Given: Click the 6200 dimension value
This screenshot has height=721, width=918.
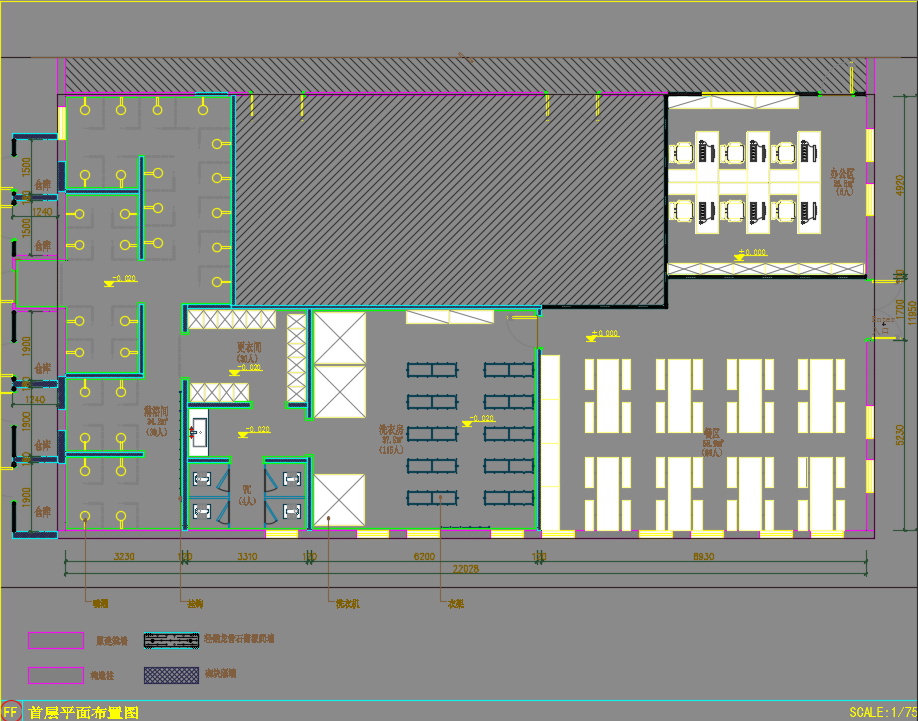Looking at the screenshot, I should pyautogui.click(x=424, y=556).
